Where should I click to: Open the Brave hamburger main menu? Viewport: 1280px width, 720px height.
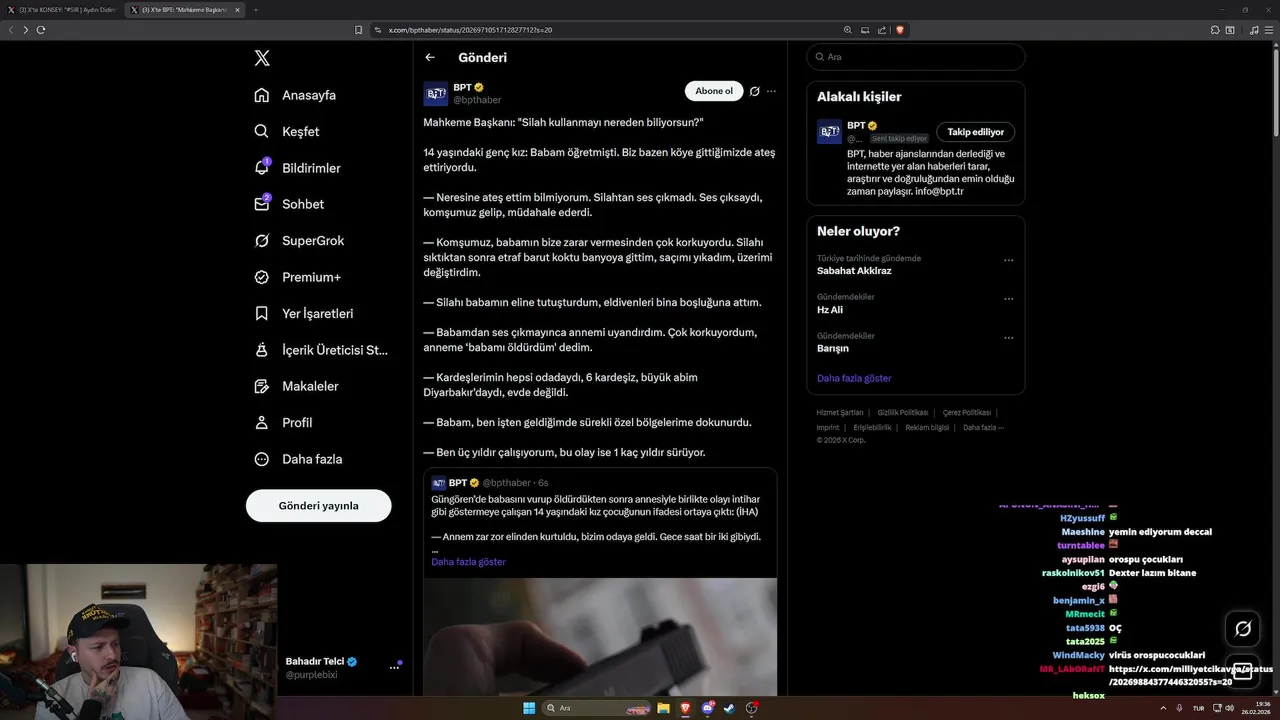click(1269, 30)
